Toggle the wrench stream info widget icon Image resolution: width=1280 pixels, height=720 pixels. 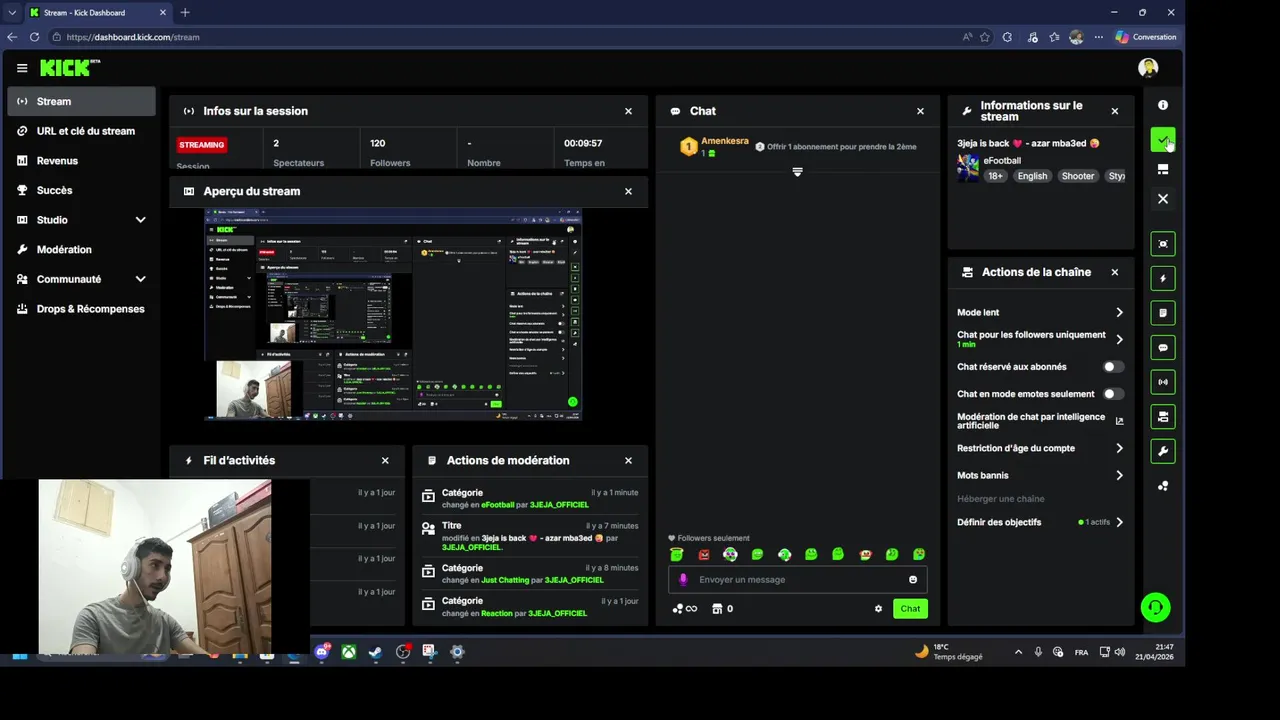click(x=1163, y=452)
